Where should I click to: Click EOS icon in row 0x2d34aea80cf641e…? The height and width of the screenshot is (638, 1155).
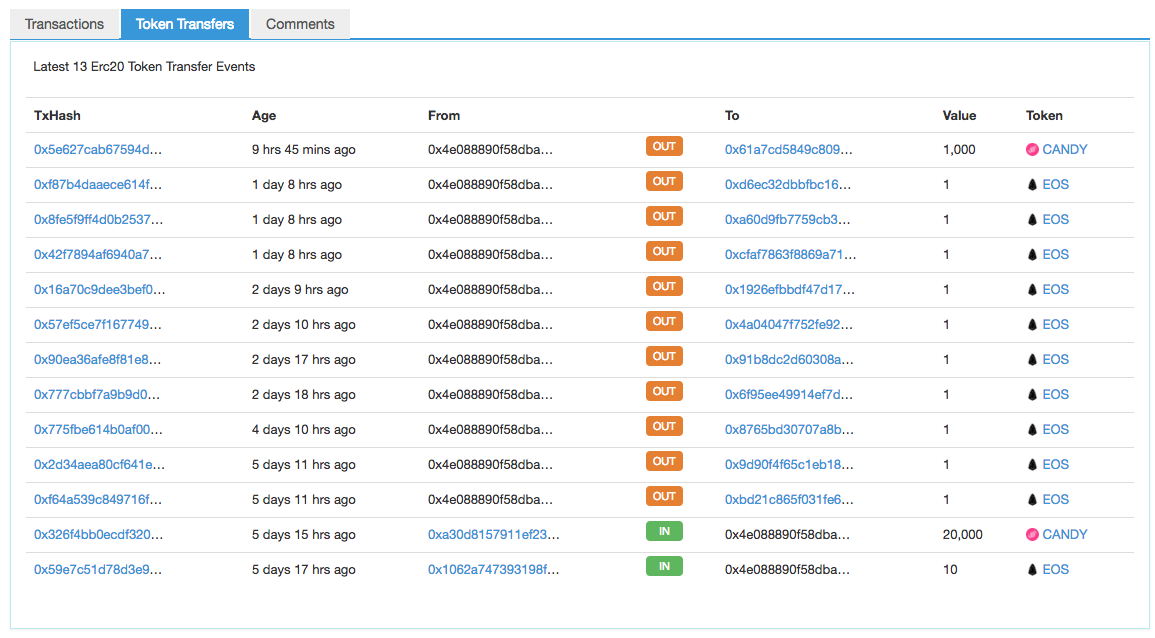coord(1032,465)
